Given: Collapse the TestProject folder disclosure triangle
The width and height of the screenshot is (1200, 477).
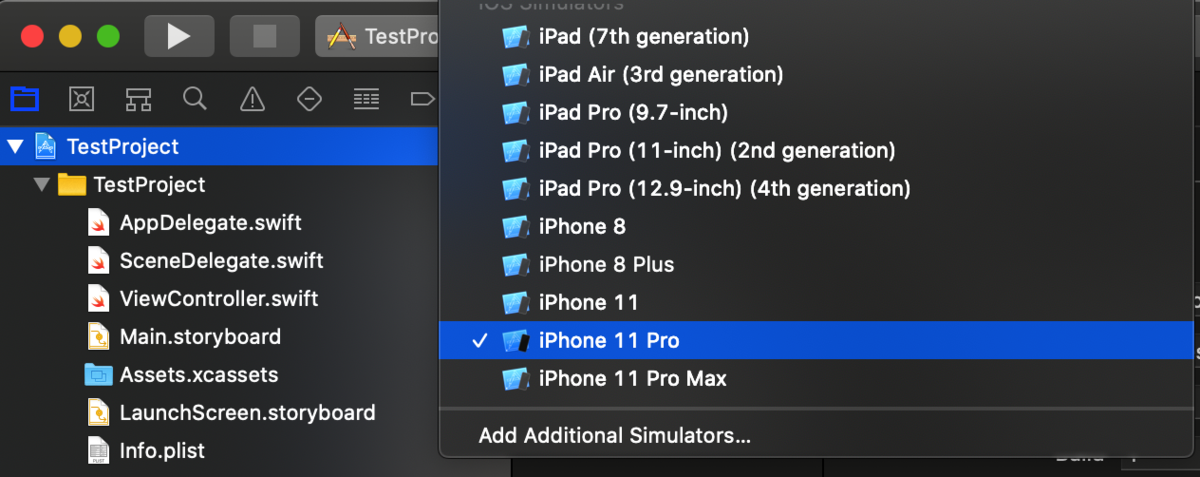Looking at the screenshot, I should [x=41, y=185].
